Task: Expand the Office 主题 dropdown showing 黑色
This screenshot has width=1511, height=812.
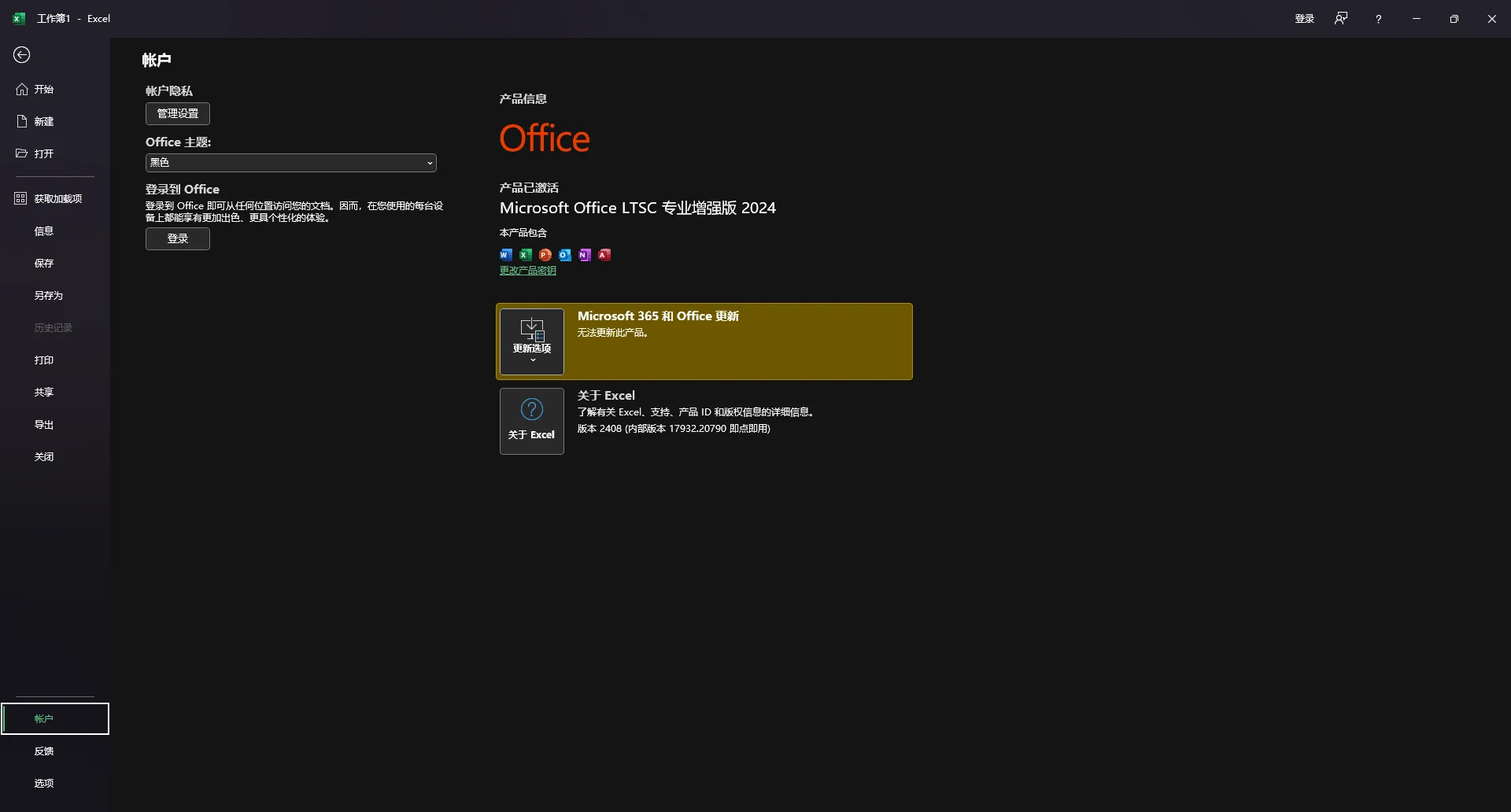Action: (x=291, y=162)
